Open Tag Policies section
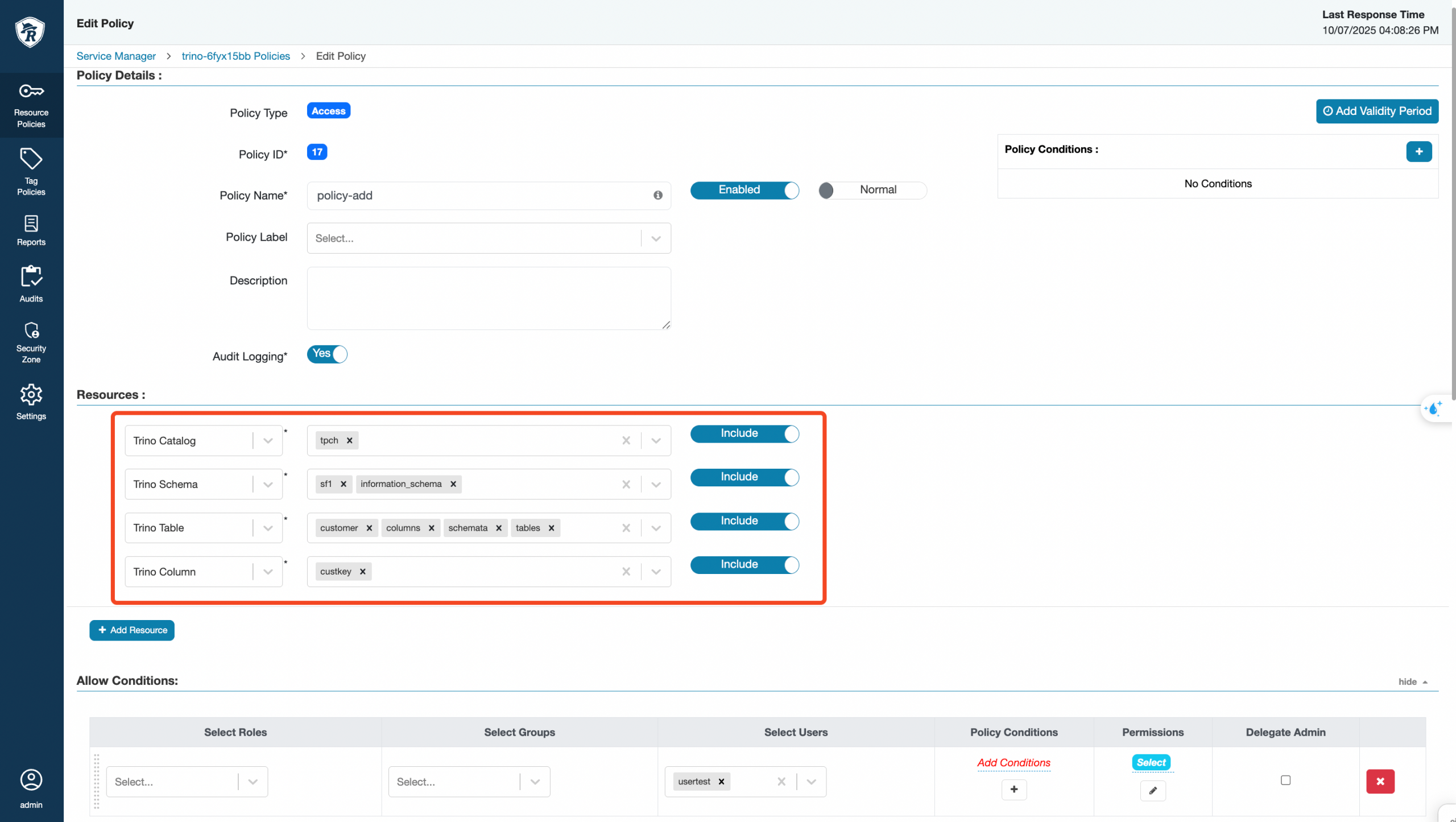This screenshot has height=822, width=1456. click(31, 172)
